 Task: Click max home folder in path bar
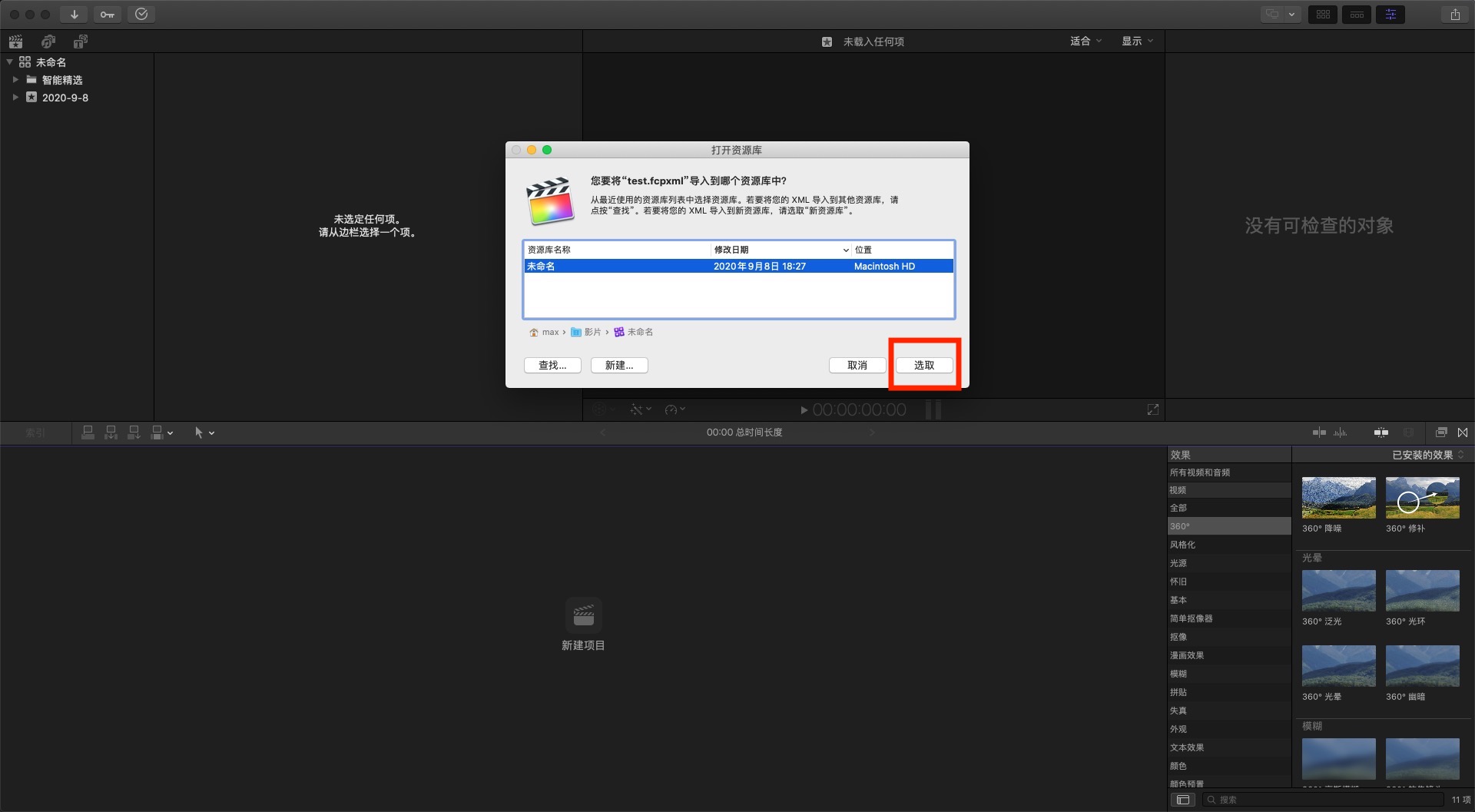pyautogui.click(x=544, y=332)
